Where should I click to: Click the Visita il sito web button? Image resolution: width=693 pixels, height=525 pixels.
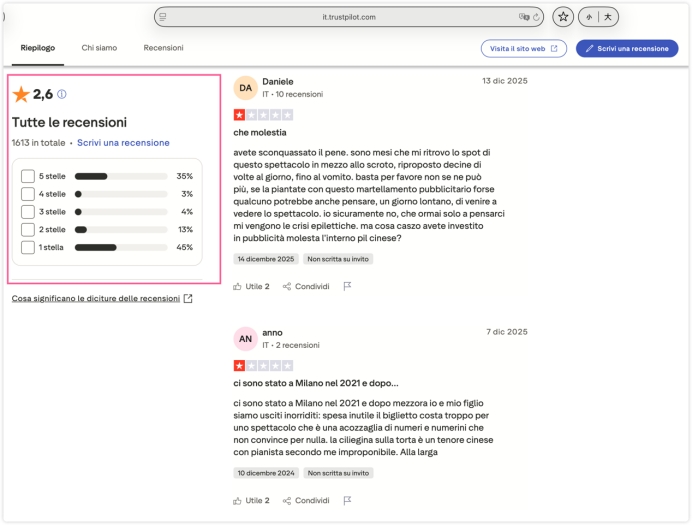point(524,48)
